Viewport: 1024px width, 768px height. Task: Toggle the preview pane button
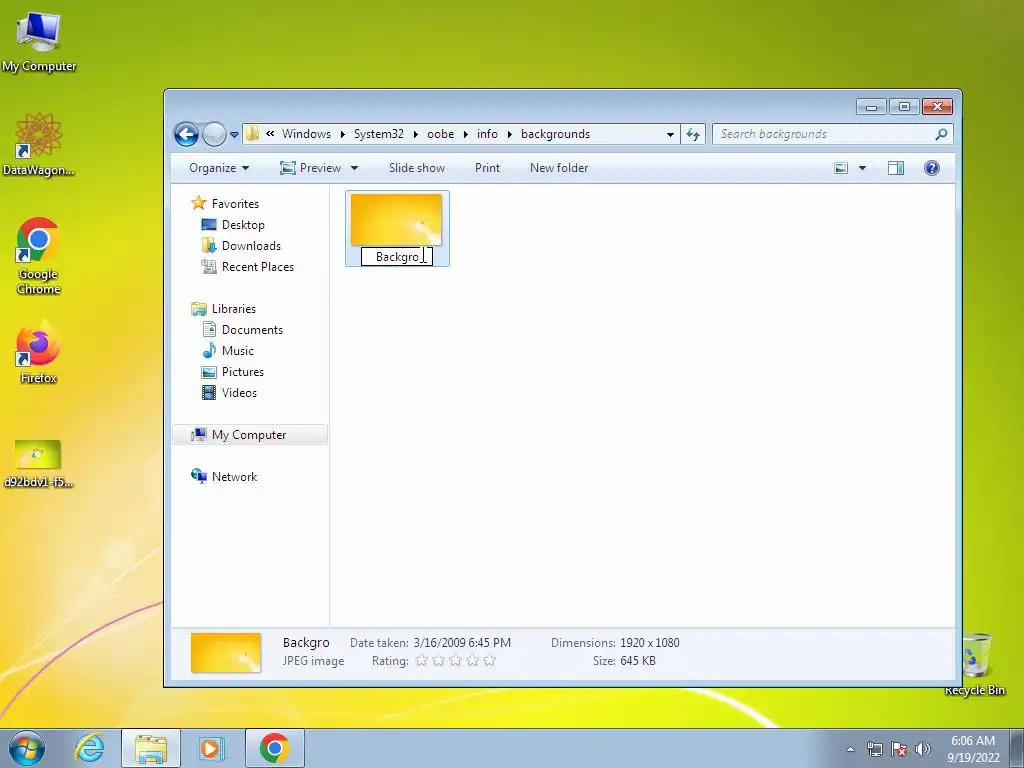coord(896,168)
